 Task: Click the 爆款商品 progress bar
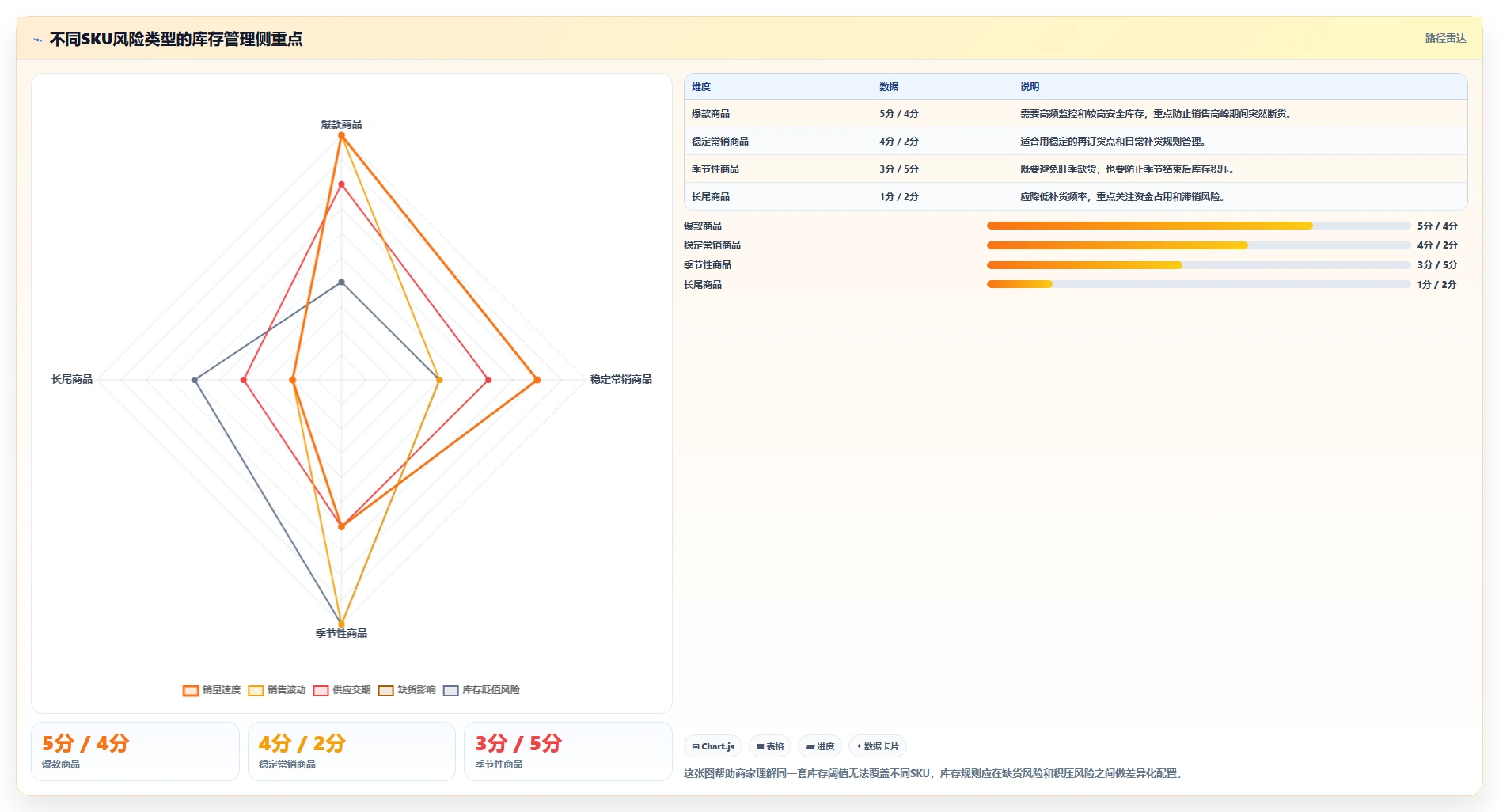[x=1198, y=226]
